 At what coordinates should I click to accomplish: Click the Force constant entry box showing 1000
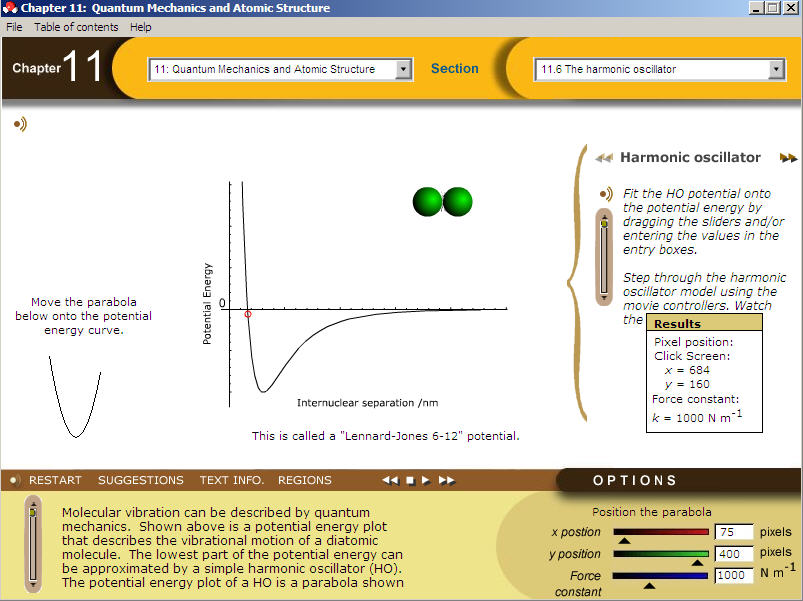734,575
